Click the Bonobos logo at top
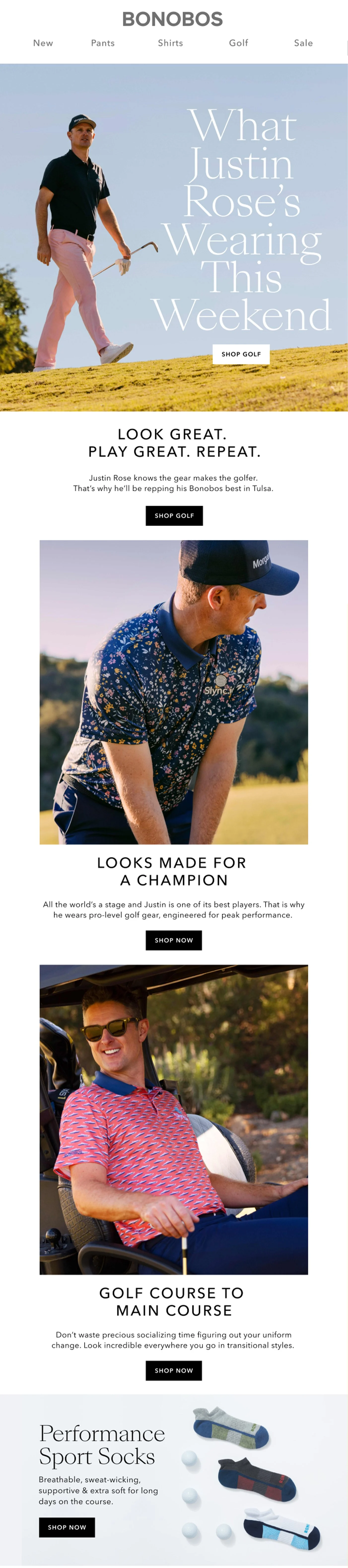This screenshot has height=1568, width=348. coord(173,19)
